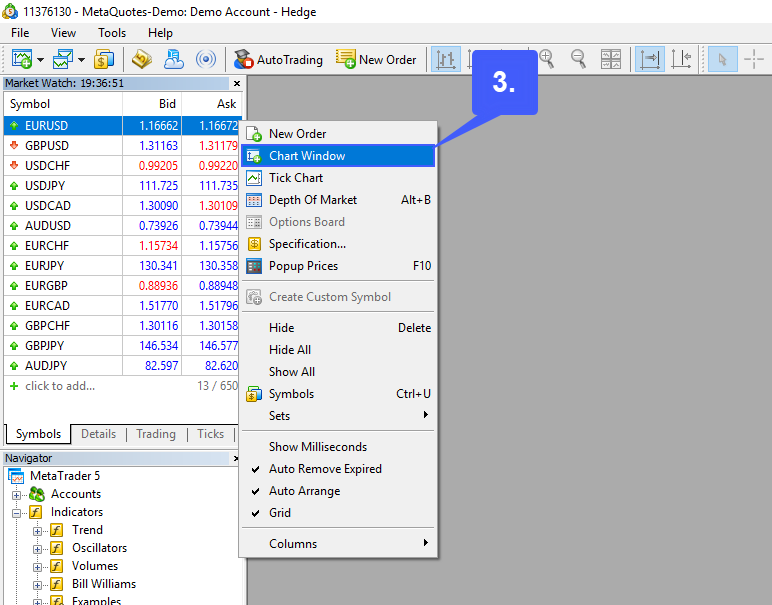Switch to the Ticks tab
772x605 pixels.
point(211,434)
